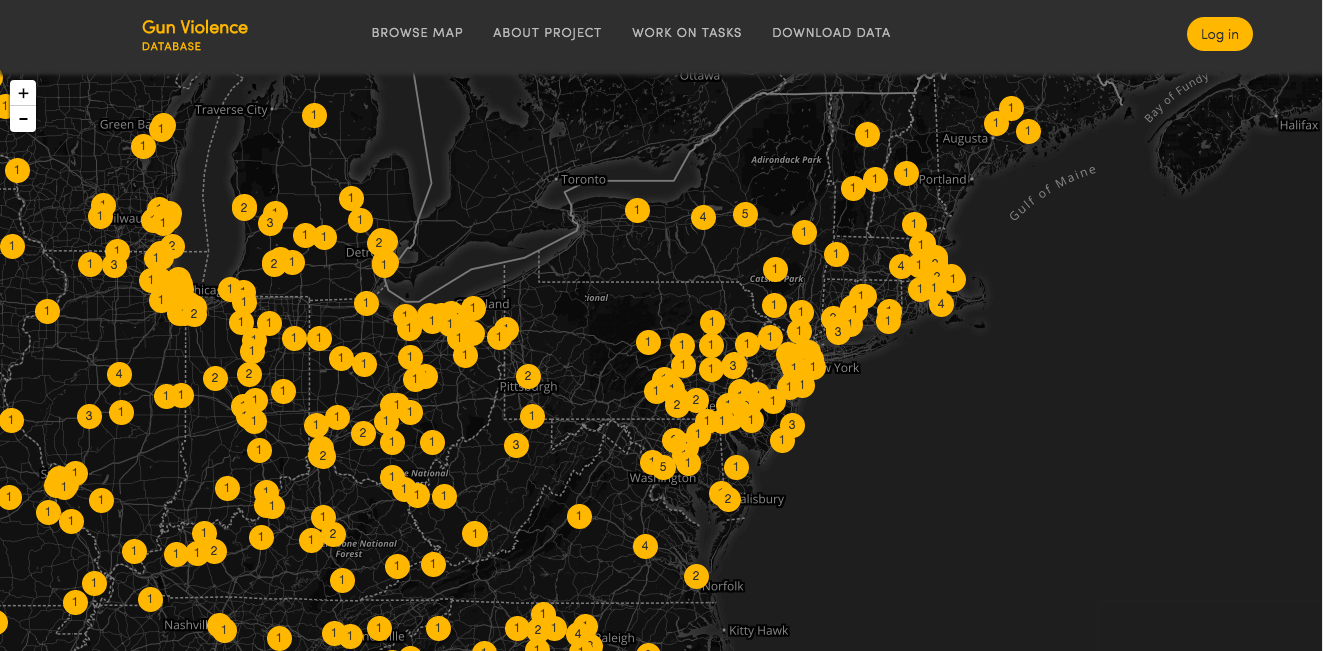
Task: Click the Gulf of Maine label
Action: [x=1052, y=193]
